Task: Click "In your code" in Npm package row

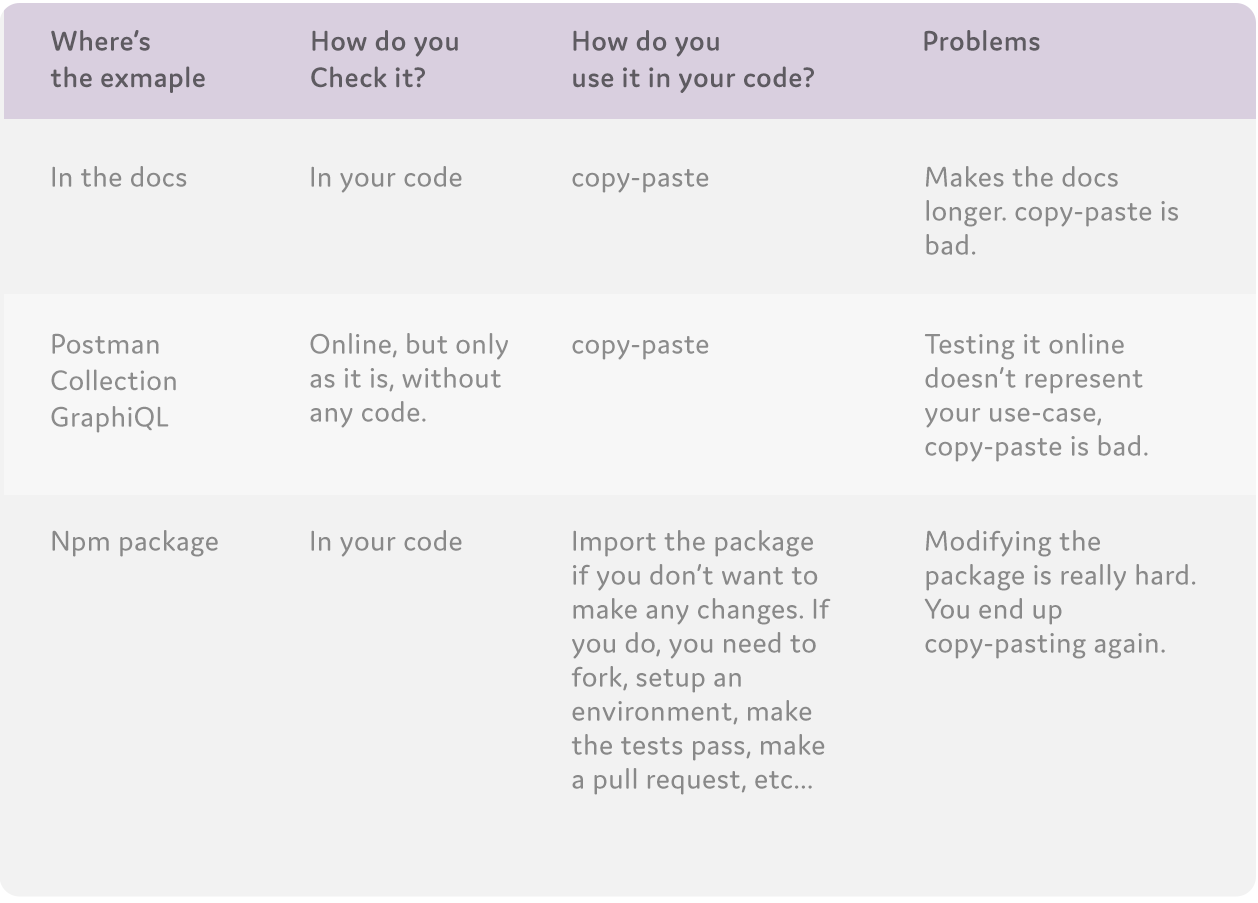Action: click(385, 542)
